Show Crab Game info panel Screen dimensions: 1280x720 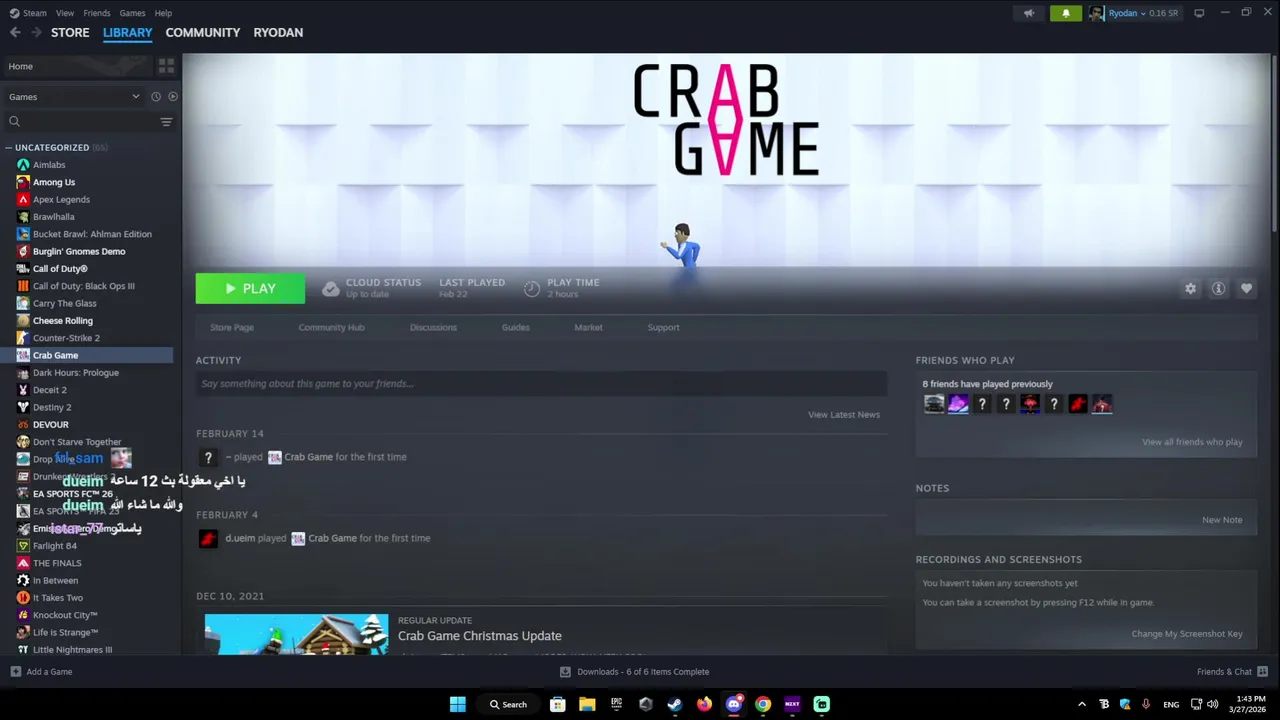tap(1218, 288)
